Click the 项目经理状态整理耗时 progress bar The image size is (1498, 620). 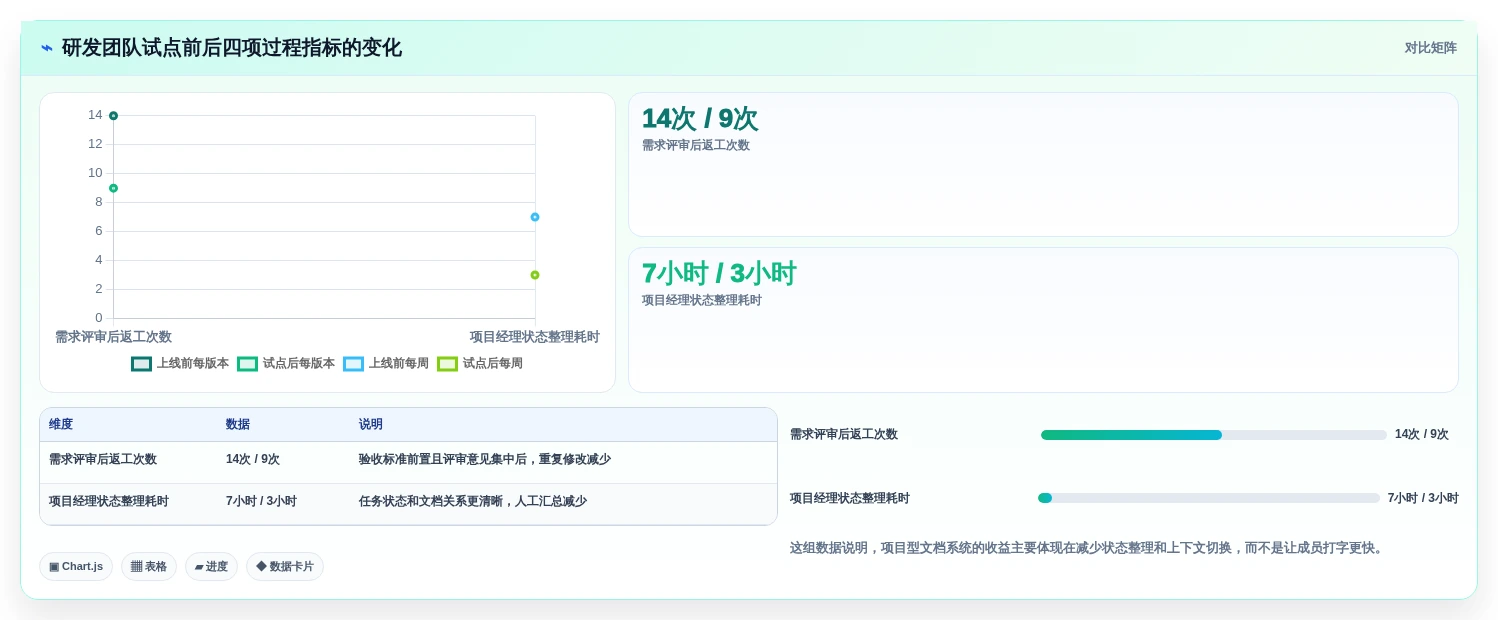tap(1209, 498)
